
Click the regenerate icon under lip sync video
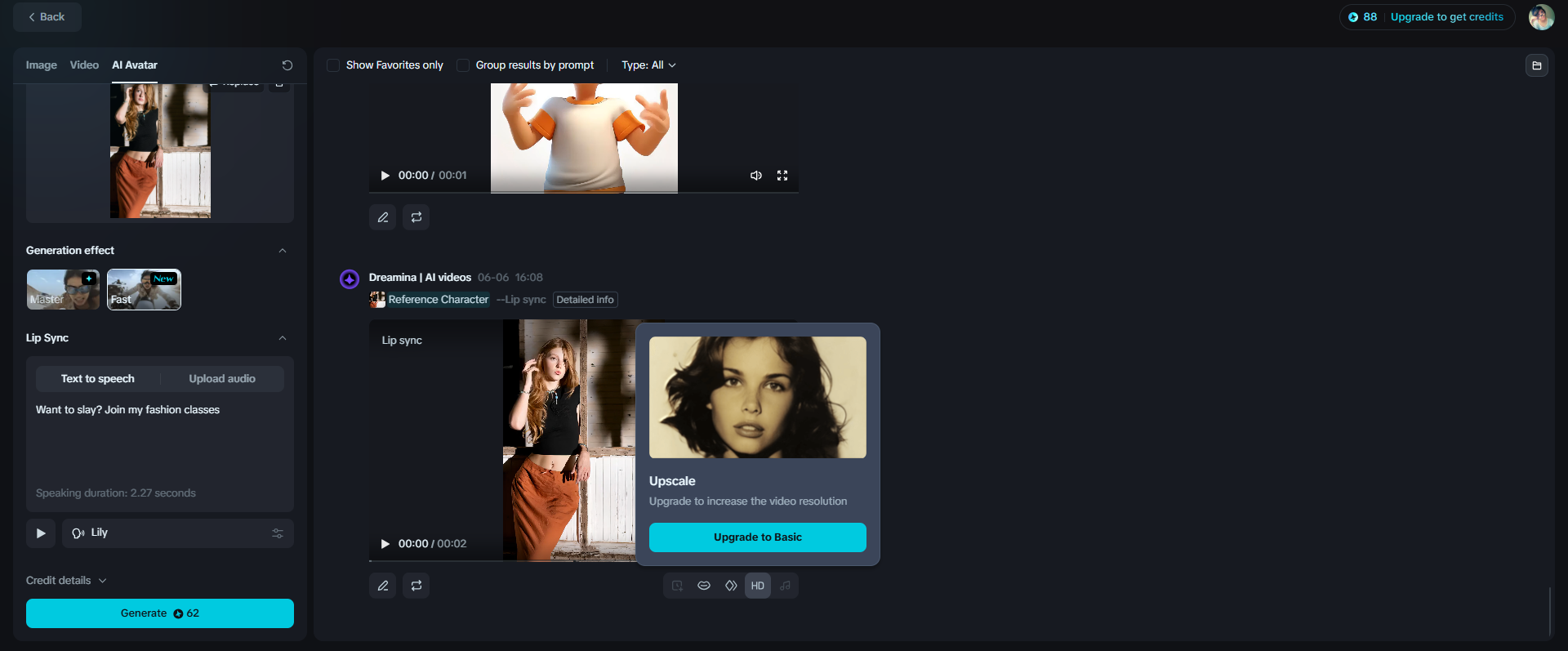pyautogui.click(x=416, y=586)
